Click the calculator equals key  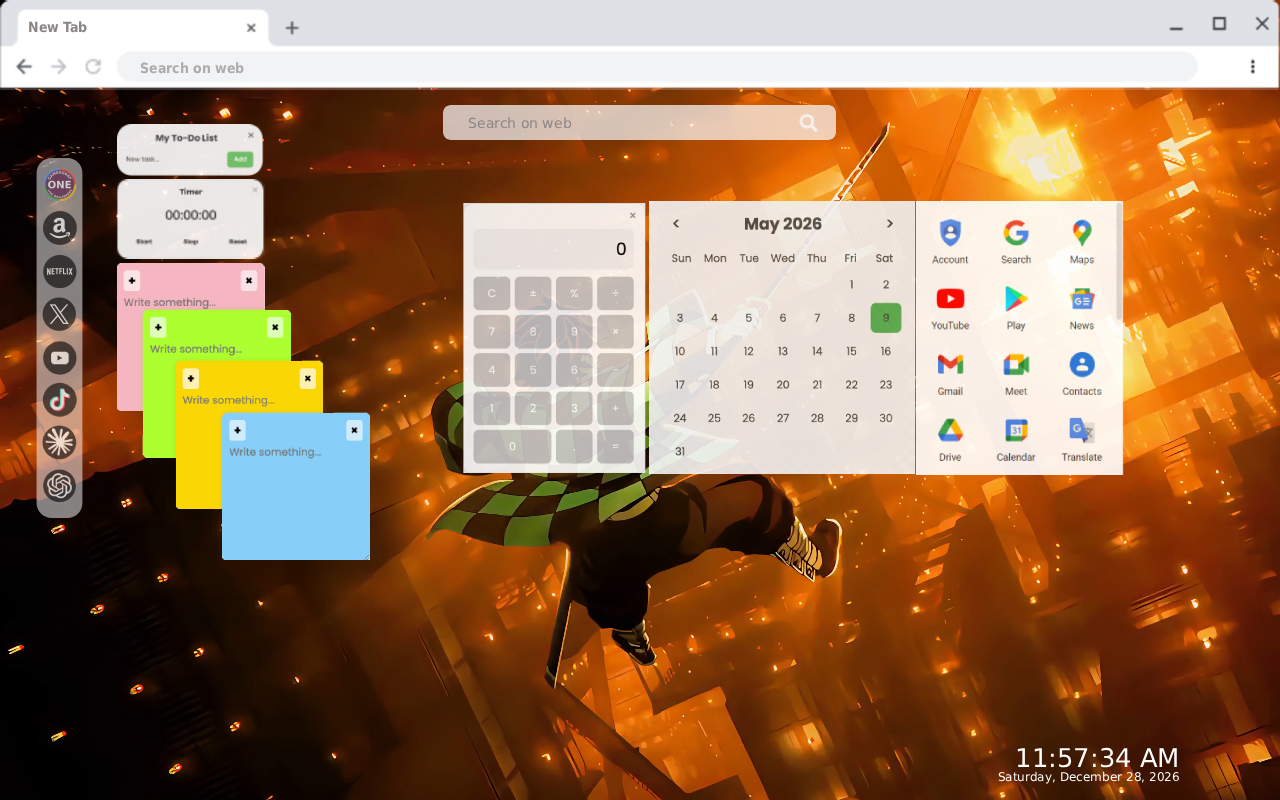point(615,447)
